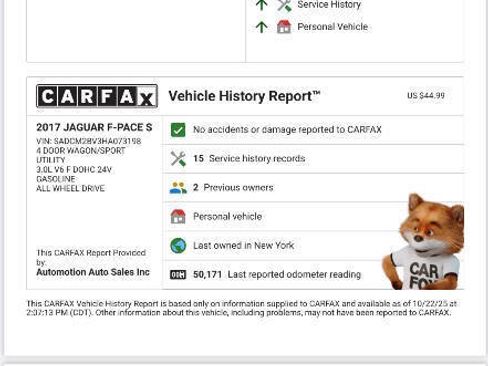Click the VIN number text
Screen dimensions: 488x366
(x=89, y=141)
